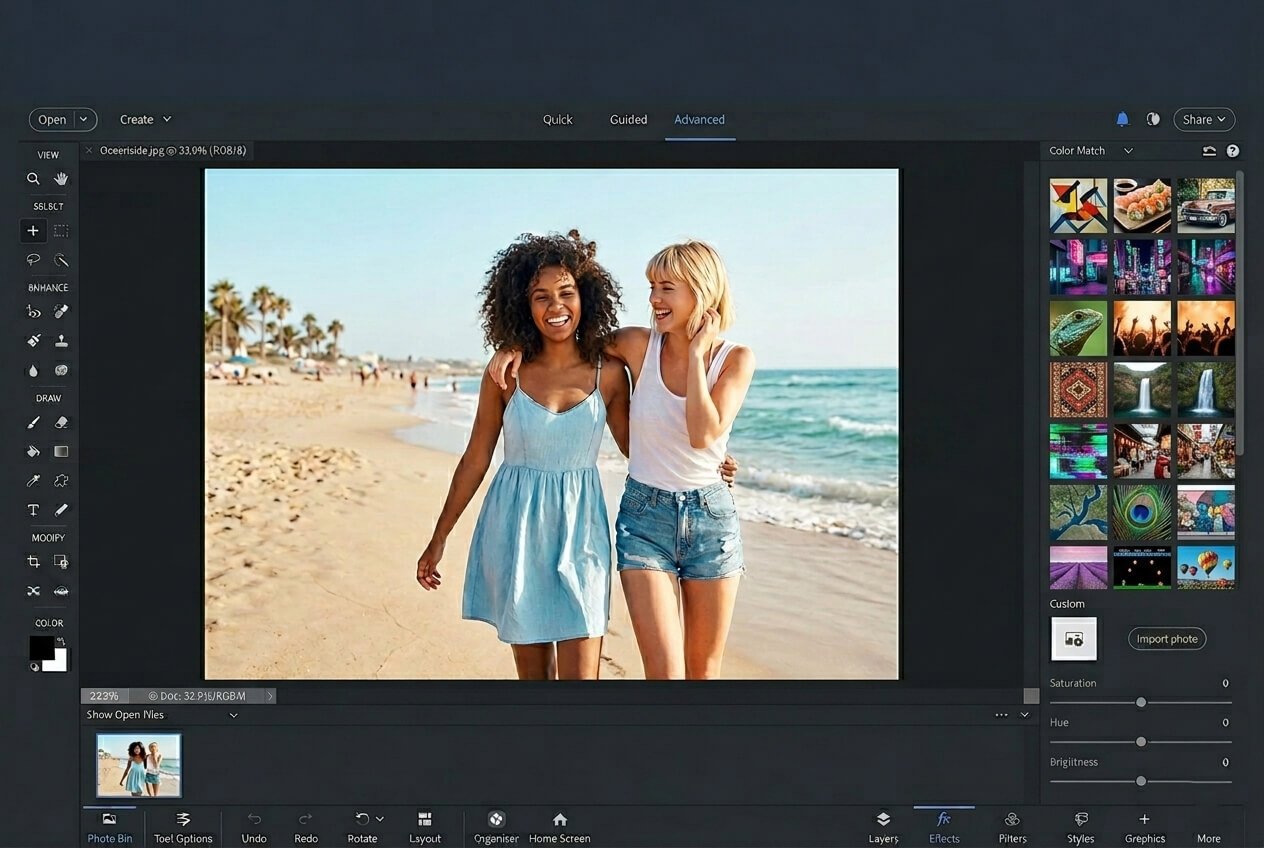Open the Create menu
The width and height of the screenshot is (1264, 848).
pos(145,119)
